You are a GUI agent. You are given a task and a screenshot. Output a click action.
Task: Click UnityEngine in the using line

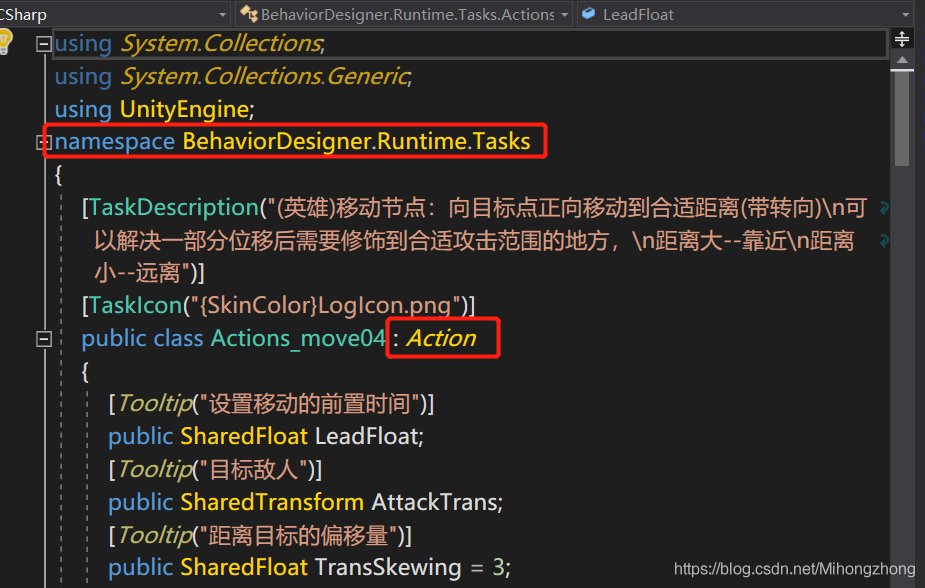[184, 110]
